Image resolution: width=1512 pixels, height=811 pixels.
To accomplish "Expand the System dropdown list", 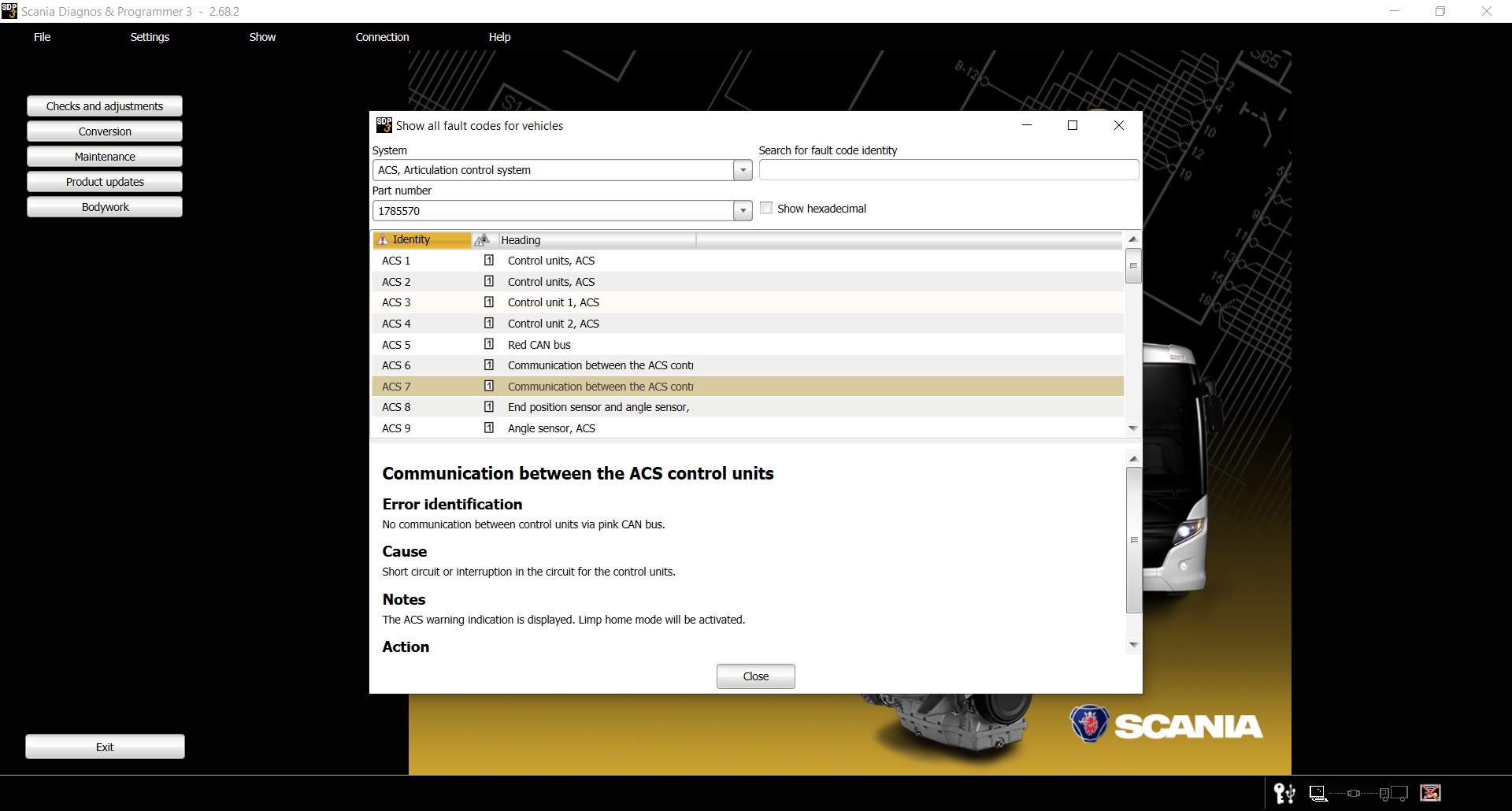I will tap(743, 170).
